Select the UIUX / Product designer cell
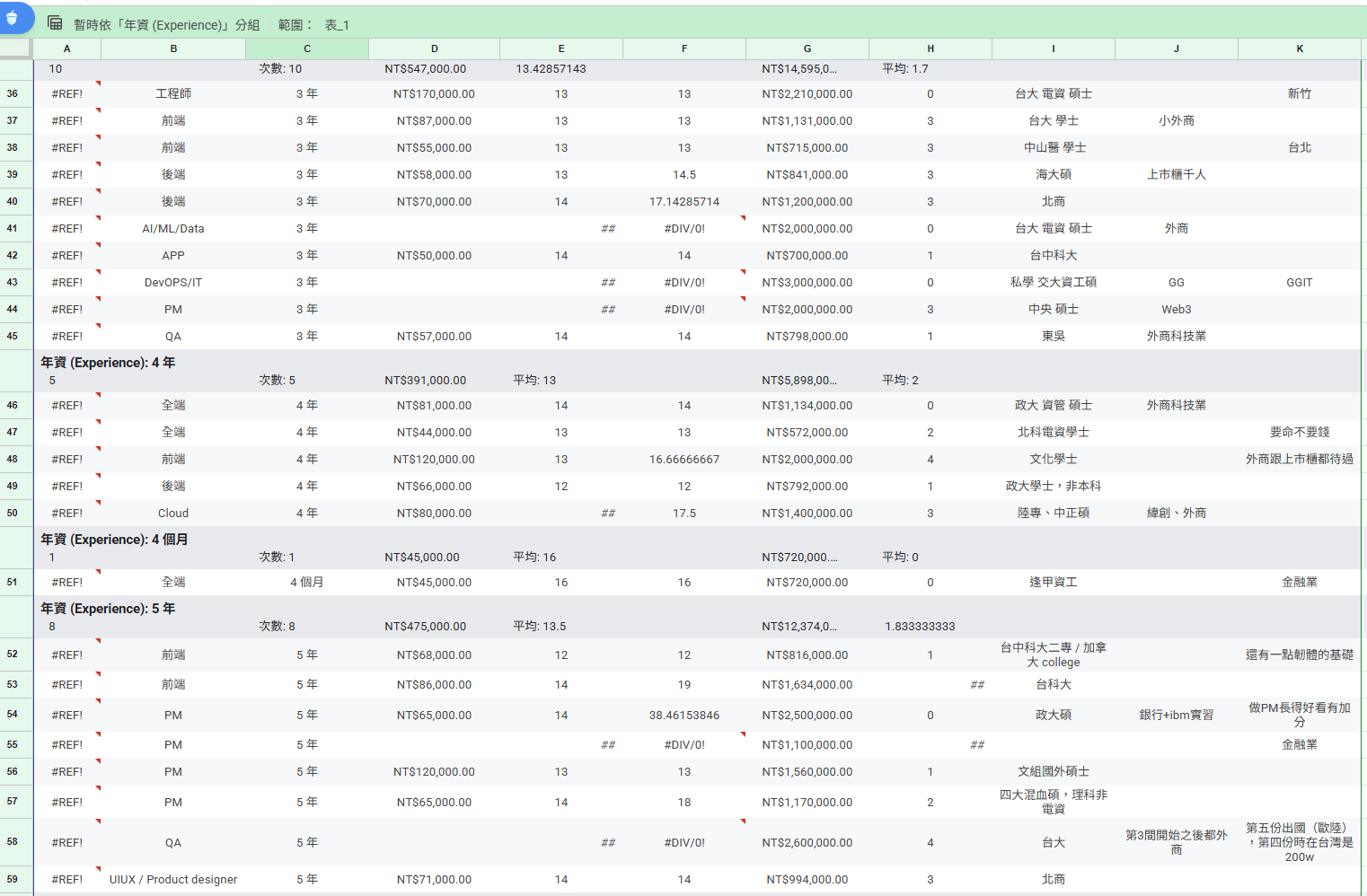The image size is (1367, 896). click(x=173, y=880)
